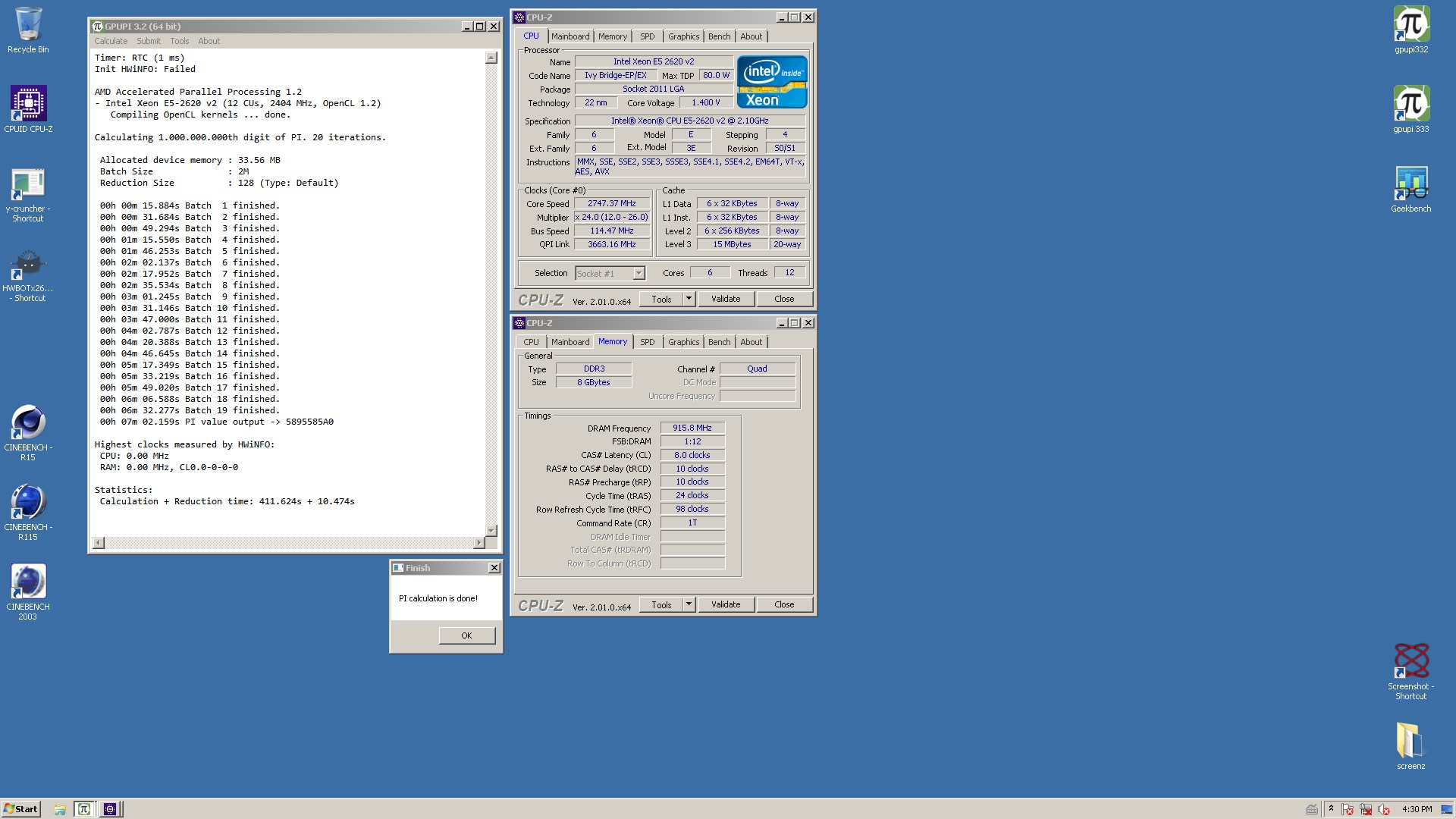
Task: Open the Recycle Bin desktop icon
Action: 28,30
